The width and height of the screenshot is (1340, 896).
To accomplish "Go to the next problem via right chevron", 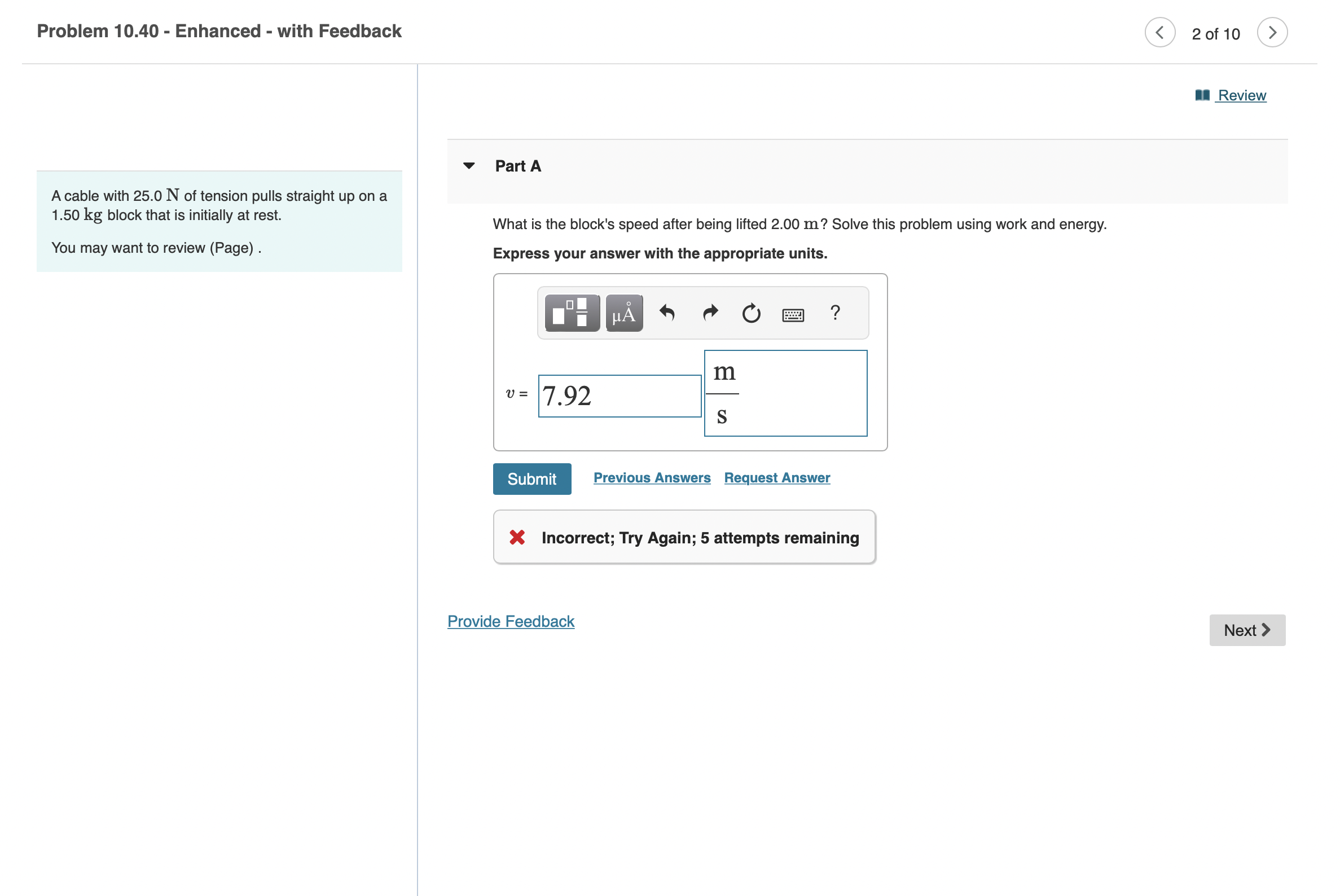I will click(1272, 33).
